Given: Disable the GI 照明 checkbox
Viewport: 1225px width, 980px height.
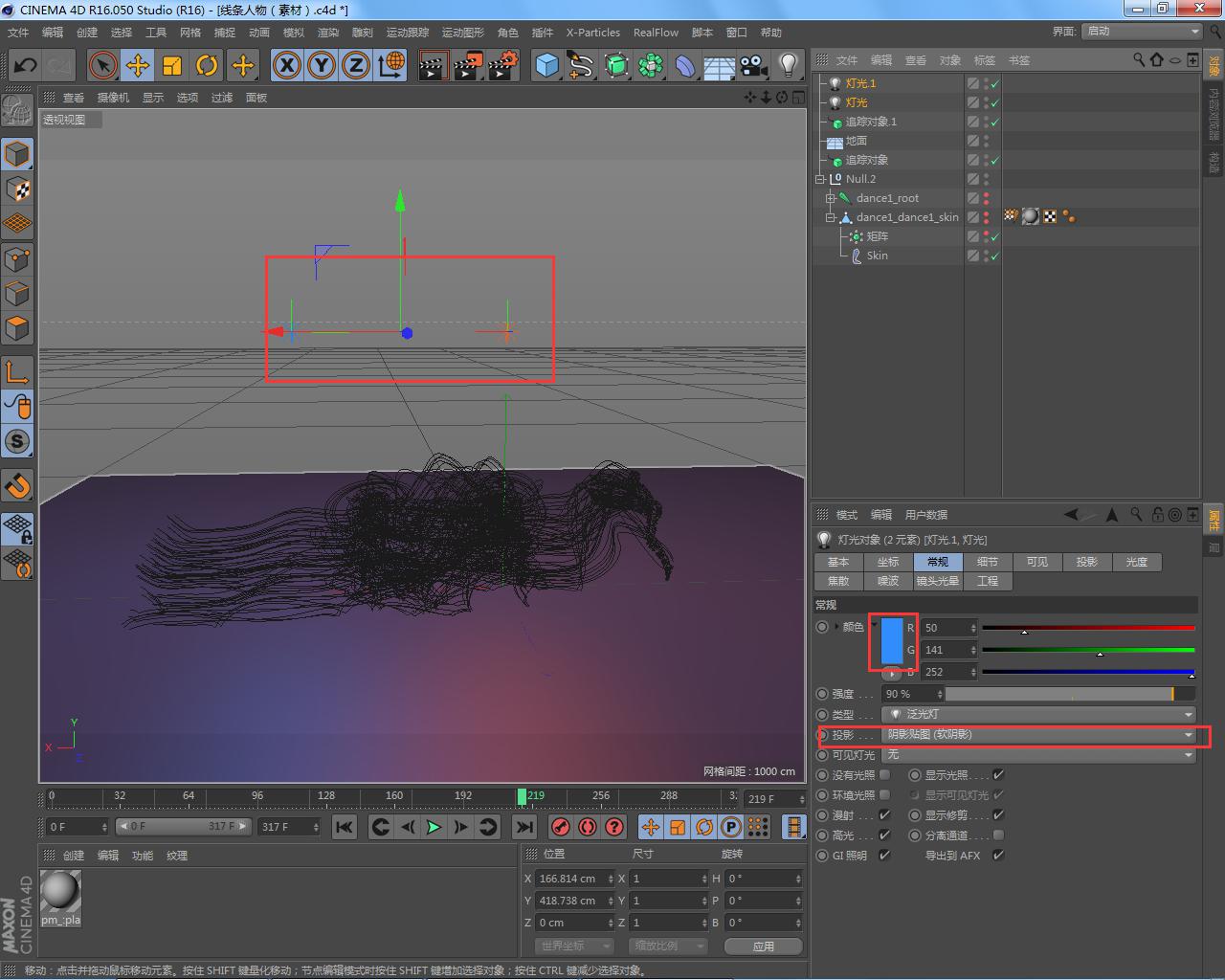Looking at the screenshot, I should 884,856.
